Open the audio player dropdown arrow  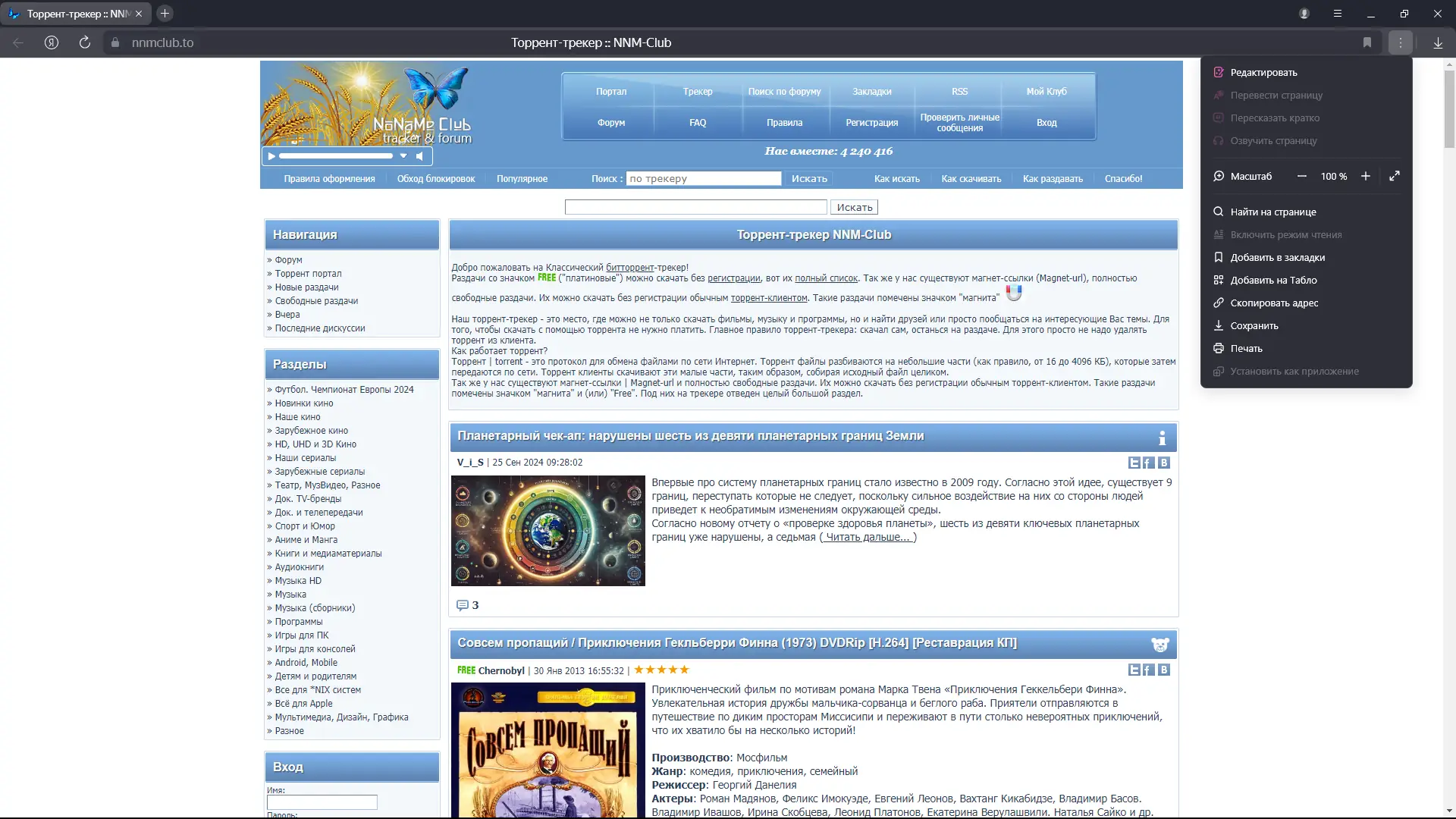tap(403, 156)
